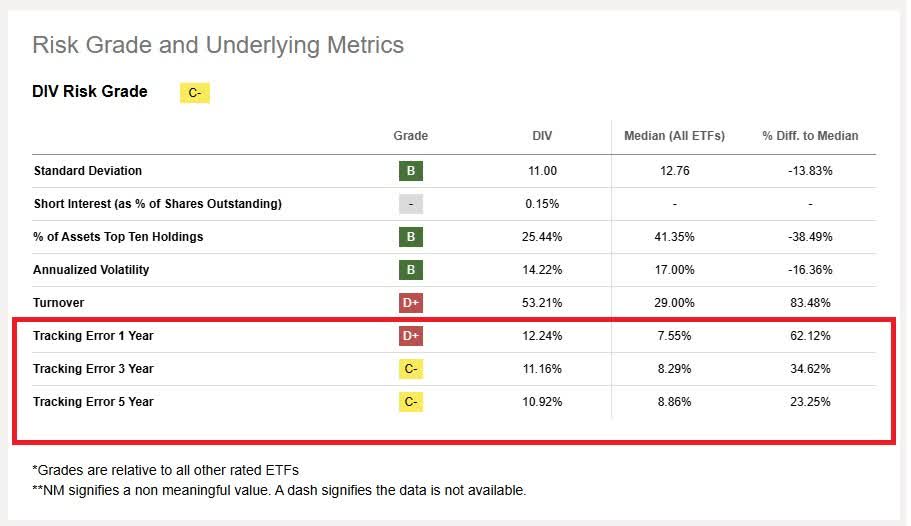The height and width of the screenshot is (526, 911).
Task: Click the 53.21% DIV turnover value
Action: (x=542, y=303)
